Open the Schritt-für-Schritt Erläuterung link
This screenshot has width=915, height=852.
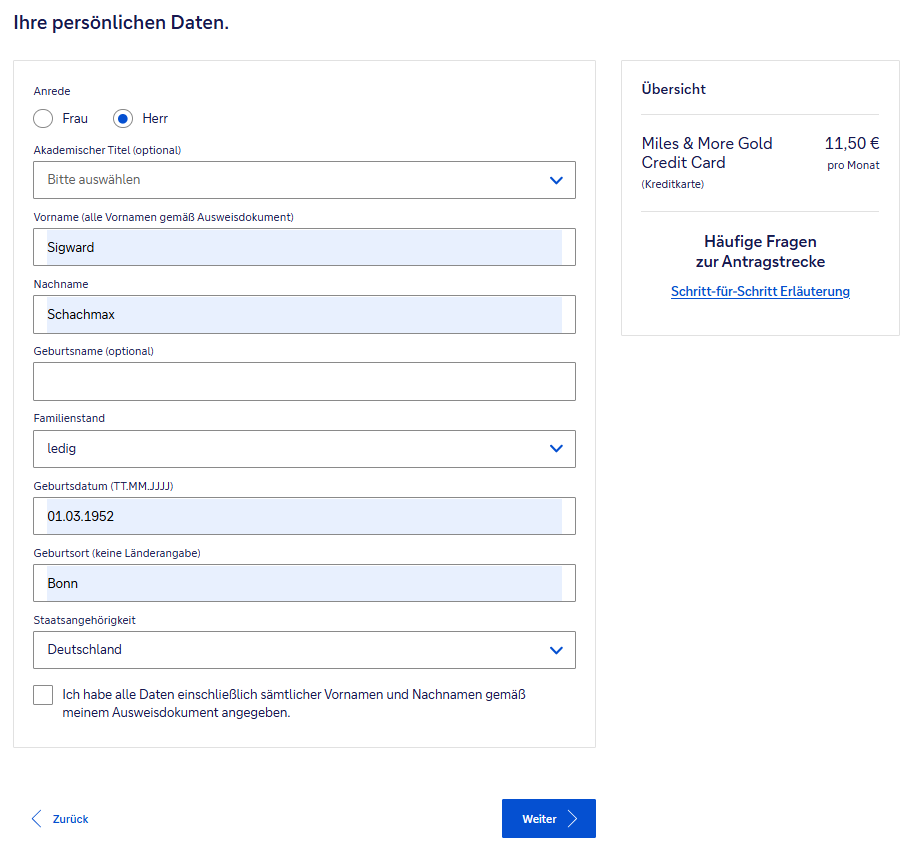pyautogui.click(x=760, y=292)
